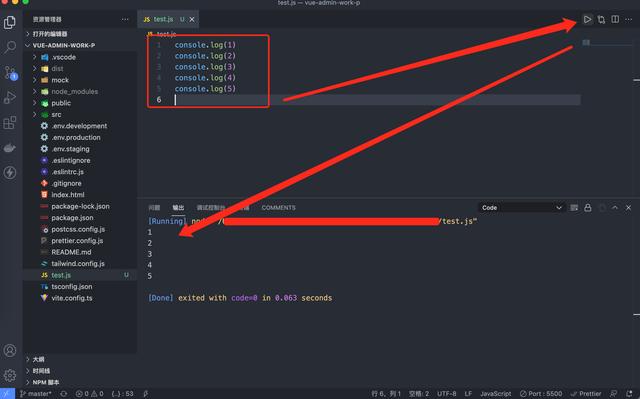Open the Extensions view
Image resolution: width=640 pixels, height=399 pixels.
coord(10,122)
